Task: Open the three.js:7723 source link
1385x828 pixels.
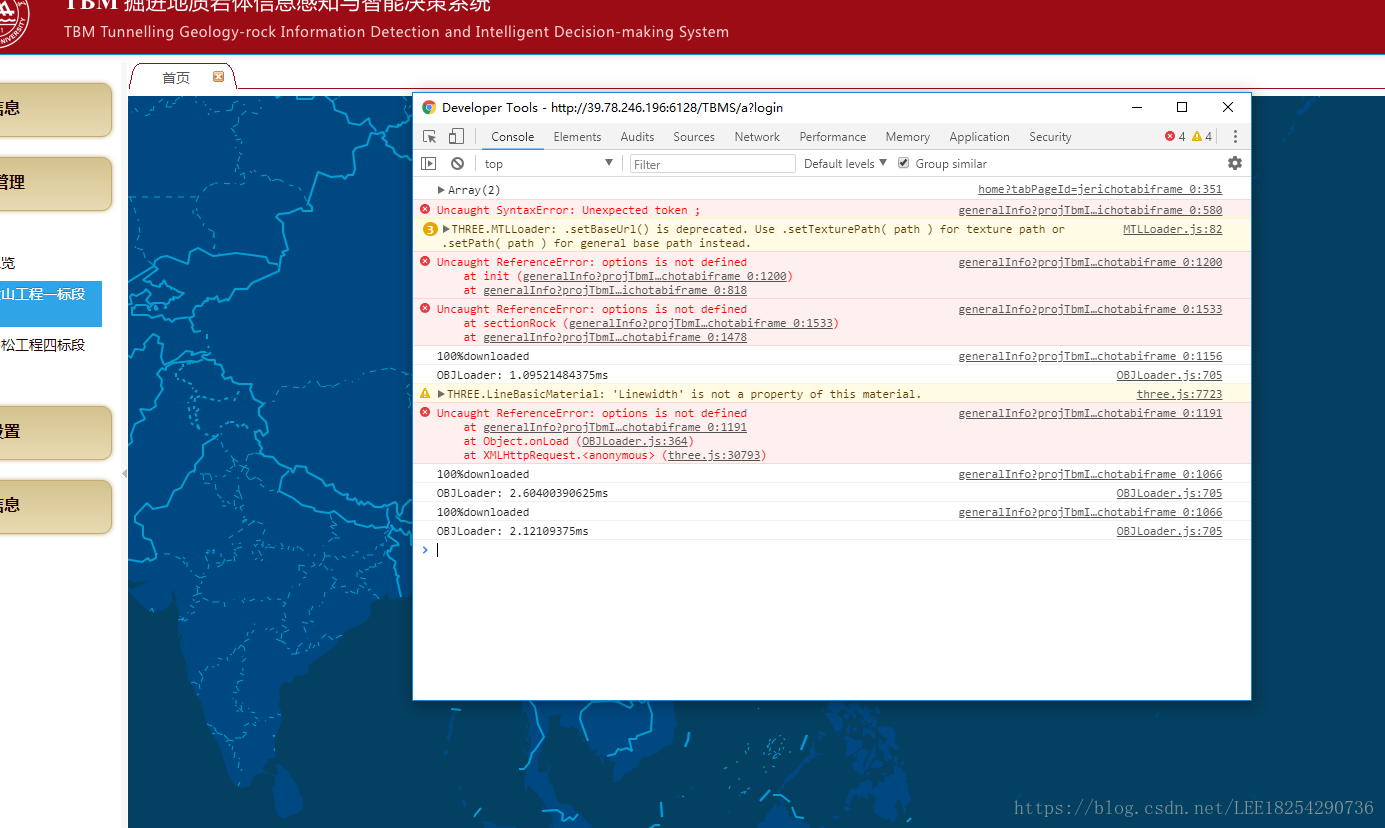Action: tap(1179, 394)
